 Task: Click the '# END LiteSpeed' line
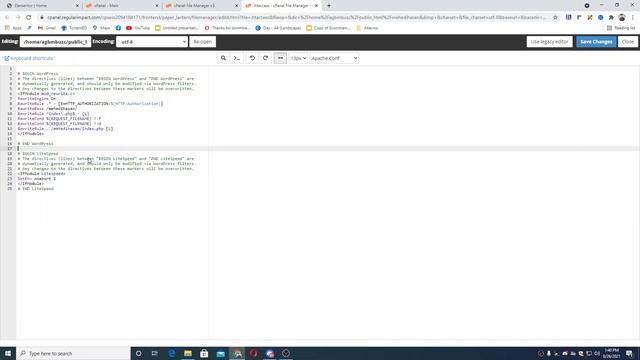click(x=36, y=189)
